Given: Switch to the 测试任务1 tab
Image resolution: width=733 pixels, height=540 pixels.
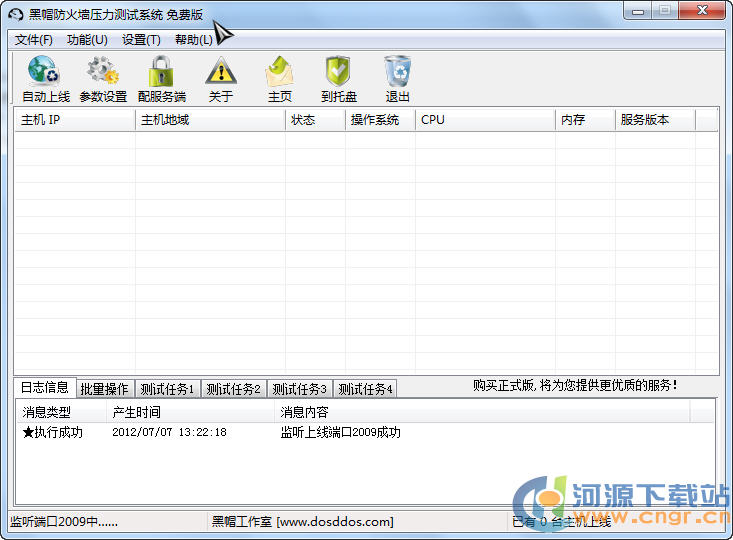Looking at the screenshot, I should [167, 389].
